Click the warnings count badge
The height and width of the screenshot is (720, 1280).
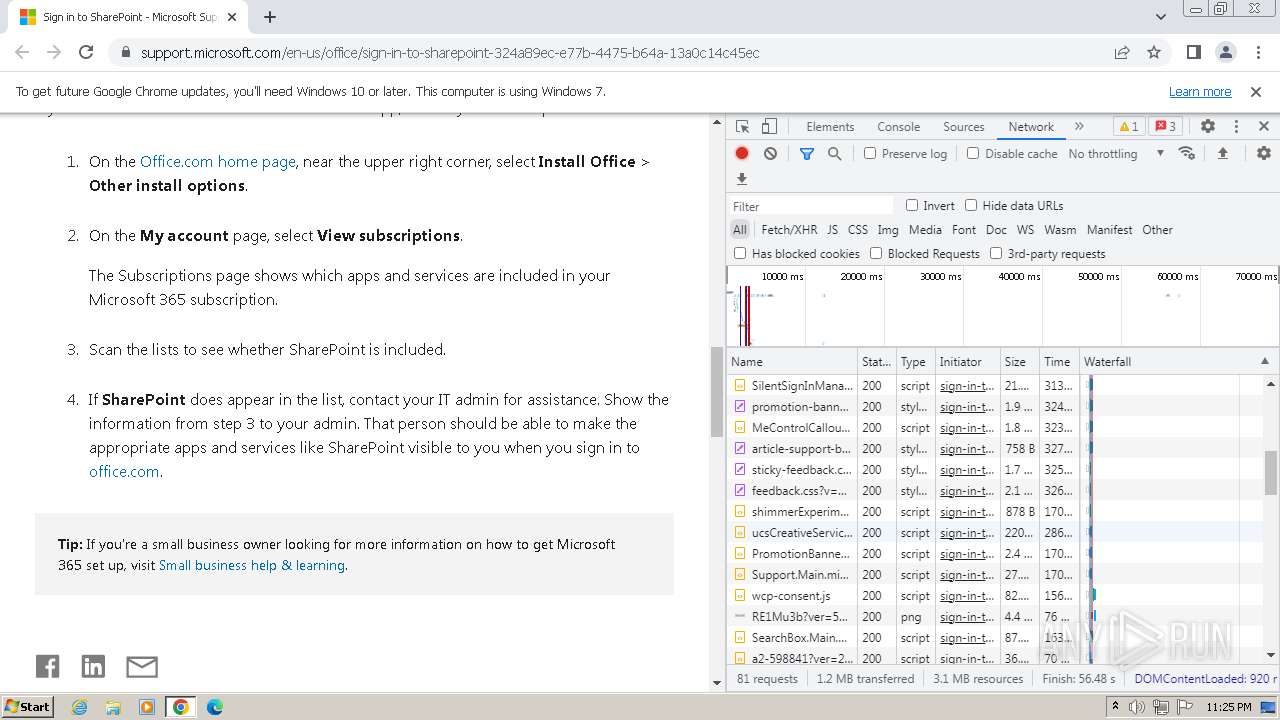tap(1128, 127)
